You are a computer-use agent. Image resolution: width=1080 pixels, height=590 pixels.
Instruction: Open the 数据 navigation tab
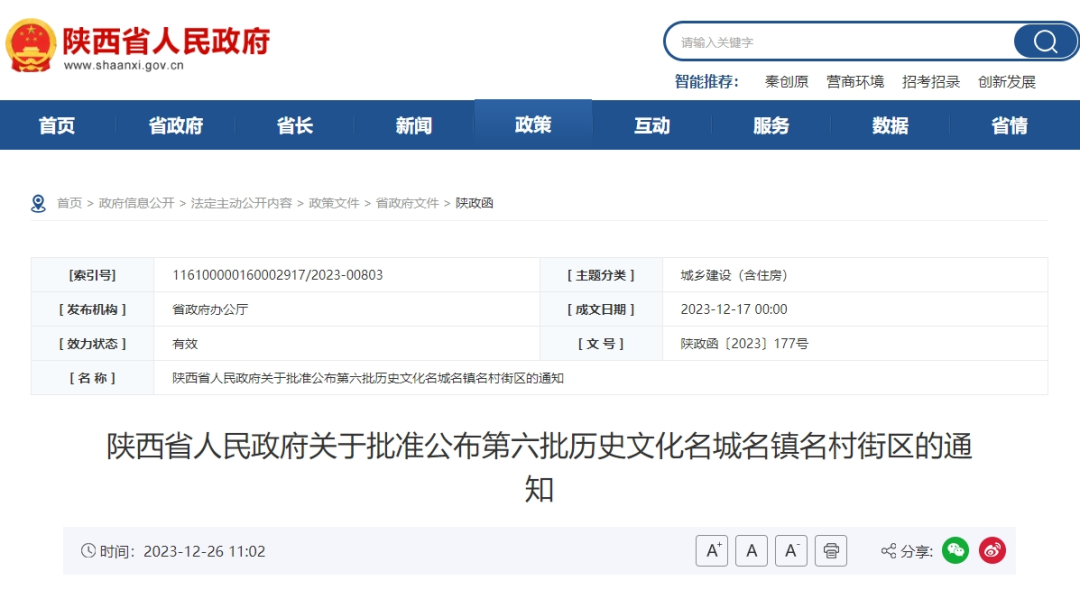click(x=890, y=125)
